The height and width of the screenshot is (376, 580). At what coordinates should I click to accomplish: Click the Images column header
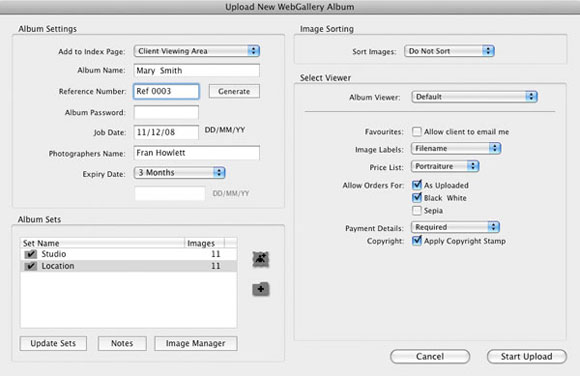[x=204, y=243]
